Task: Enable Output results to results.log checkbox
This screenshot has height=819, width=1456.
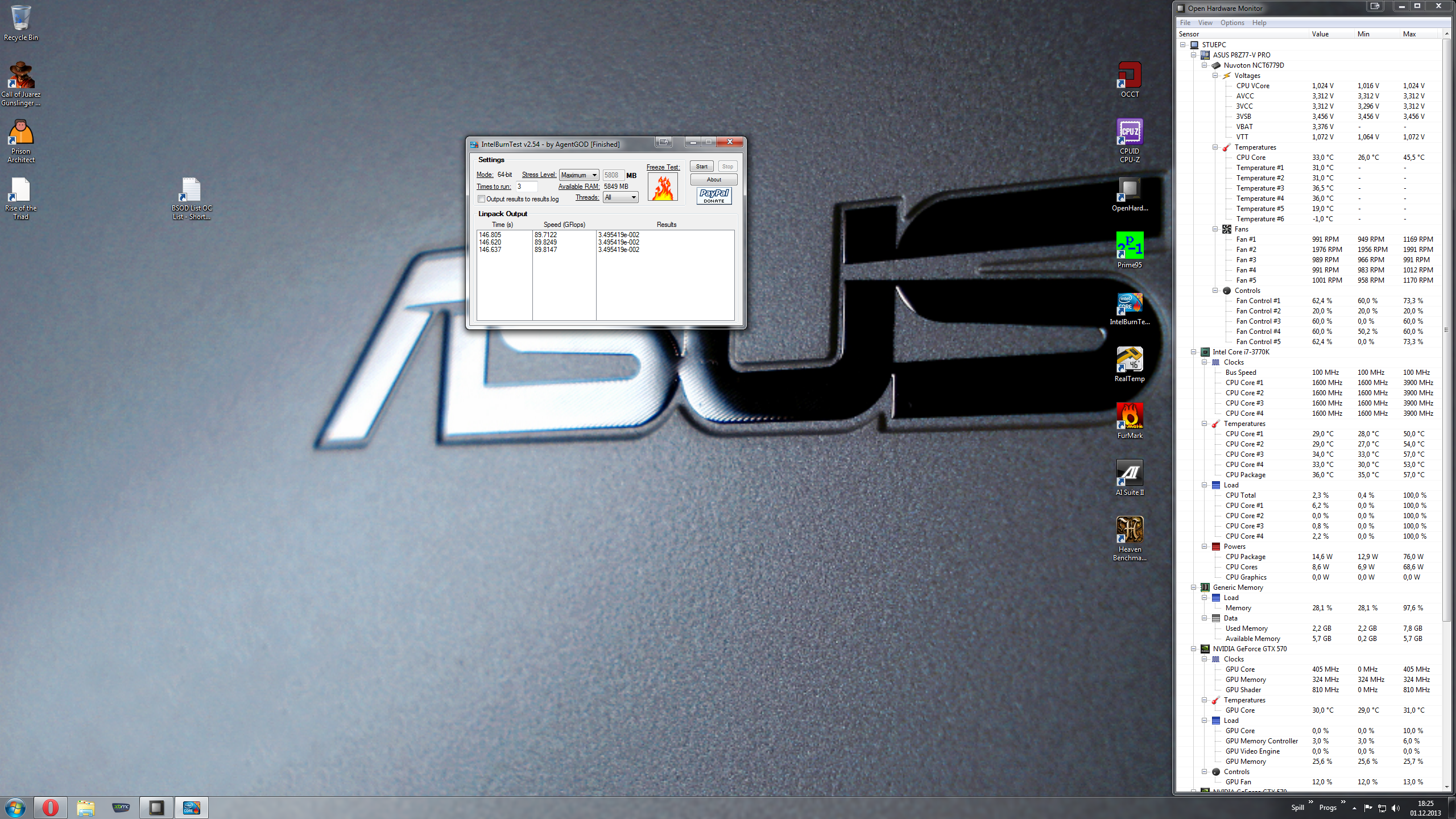Action: point(481,199)
